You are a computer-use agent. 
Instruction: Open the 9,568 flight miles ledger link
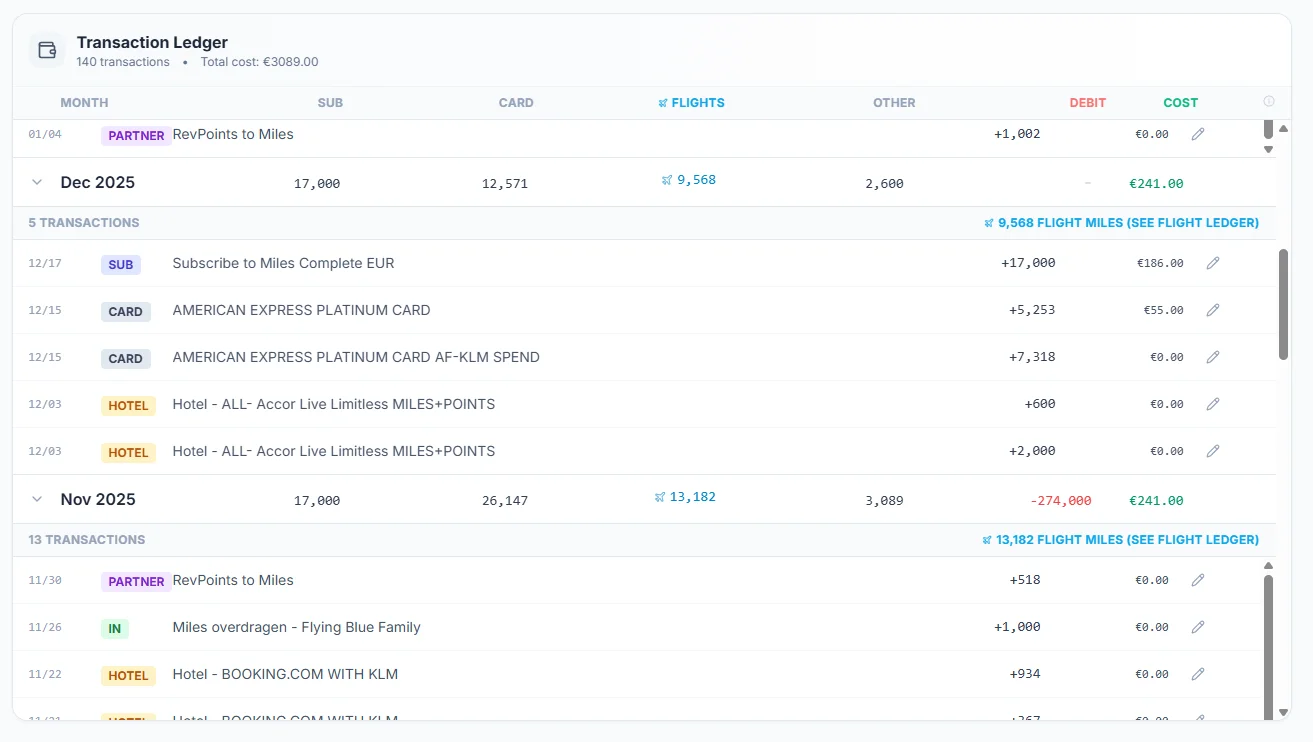[1121, 223]
